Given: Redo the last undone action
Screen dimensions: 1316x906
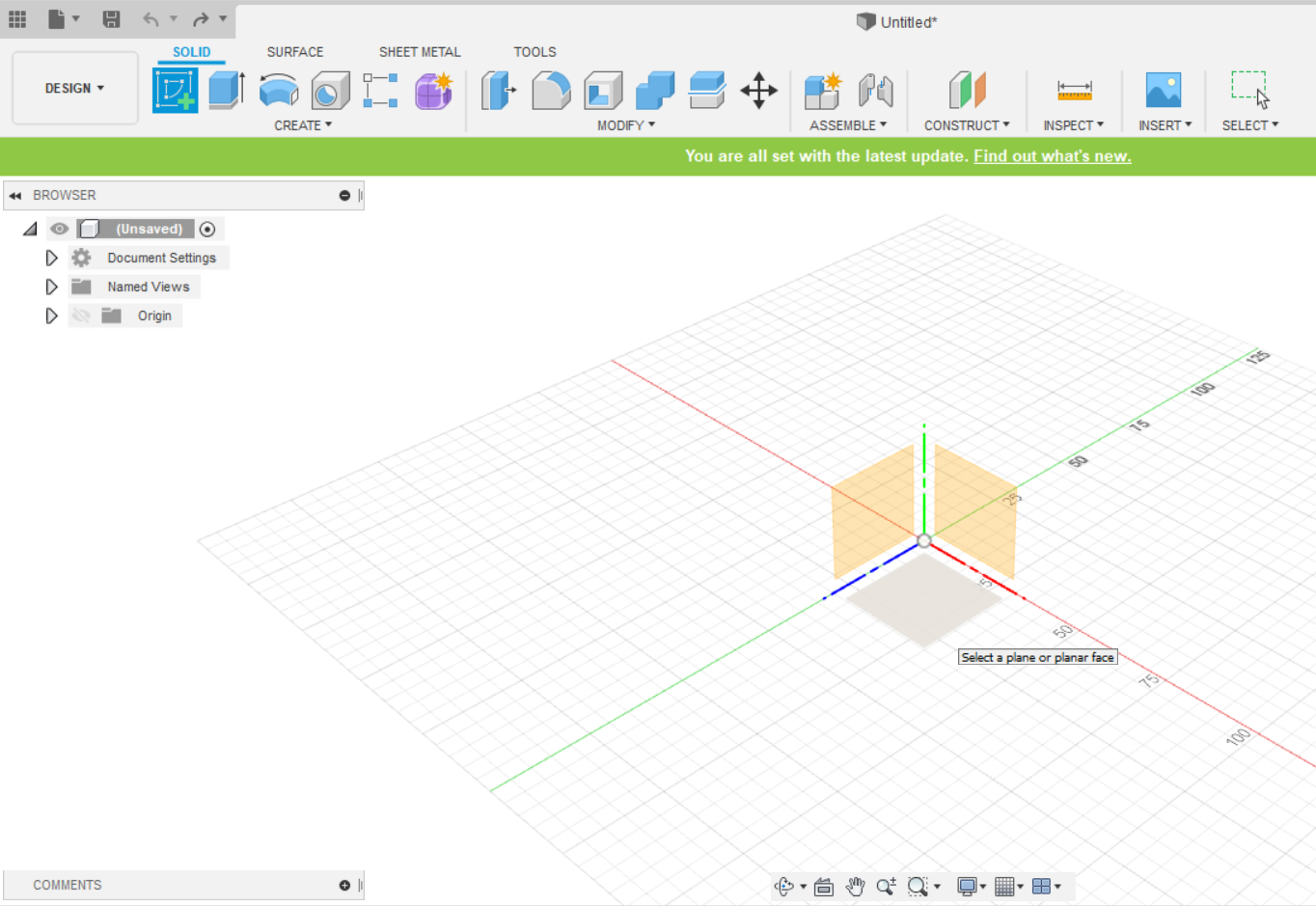Looking at the screenshot, I should tap(201, 19).
